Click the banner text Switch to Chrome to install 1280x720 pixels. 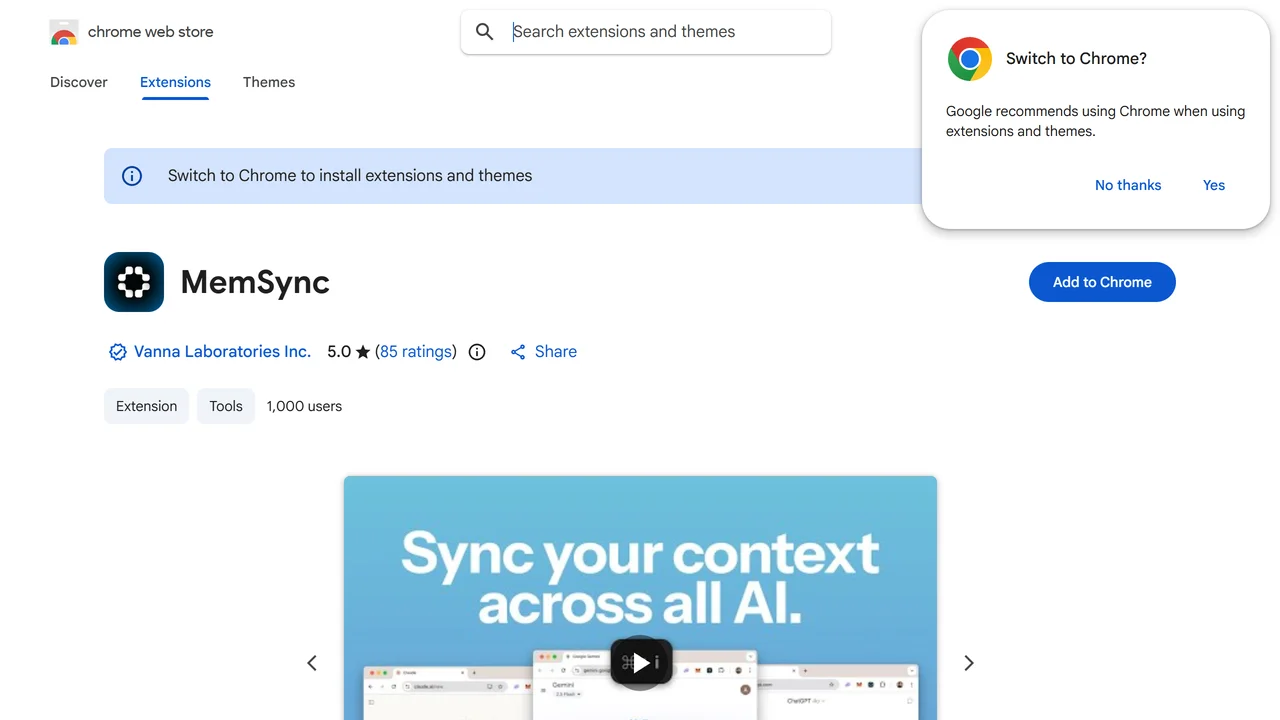350,176
